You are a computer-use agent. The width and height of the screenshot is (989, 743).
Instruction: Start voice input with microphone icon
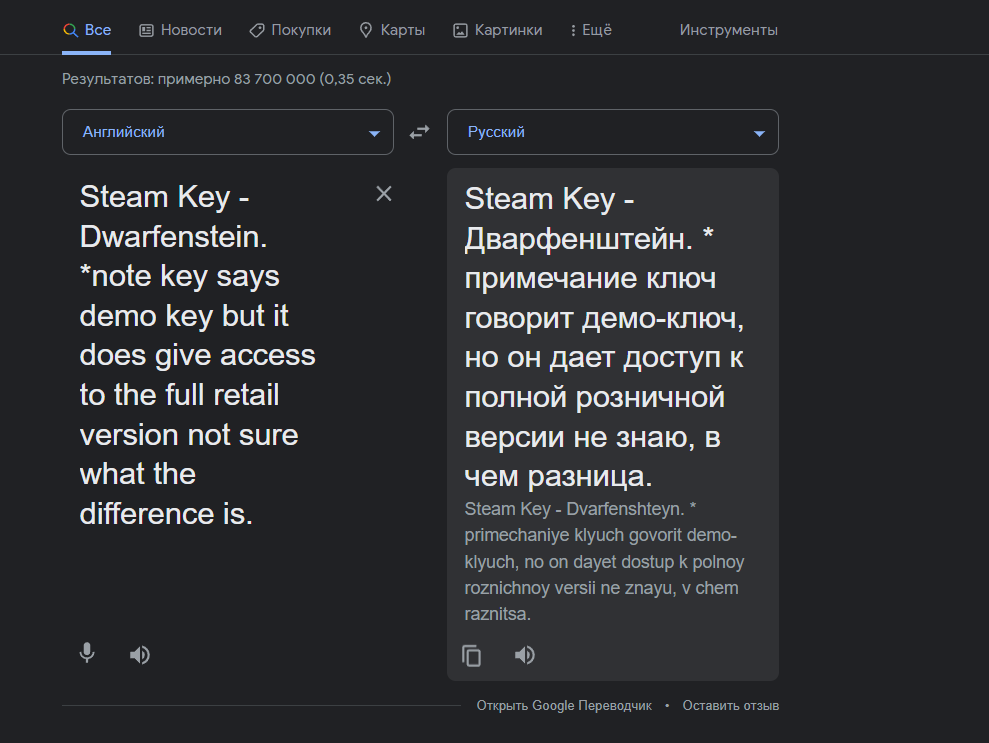click(87, 653)
